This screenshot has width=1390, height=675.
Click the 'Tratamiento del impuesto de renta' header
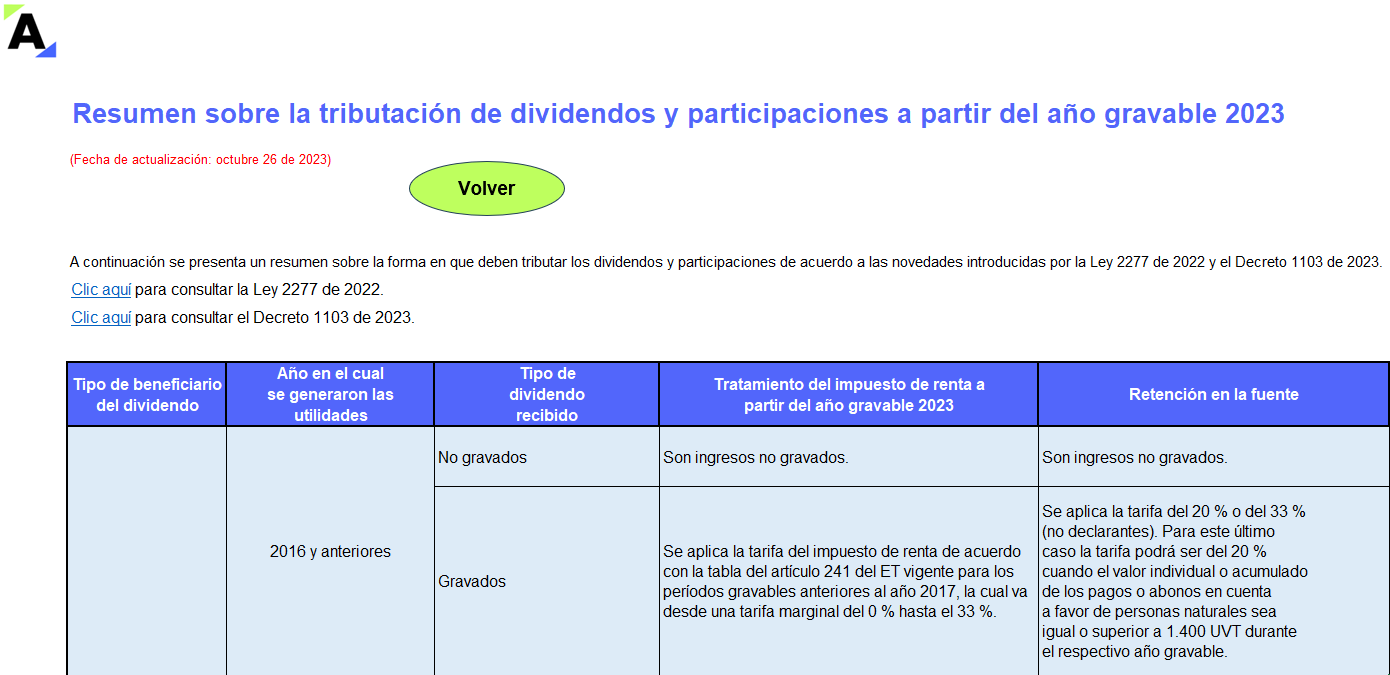pyautogui.click(x=849, y=395)
